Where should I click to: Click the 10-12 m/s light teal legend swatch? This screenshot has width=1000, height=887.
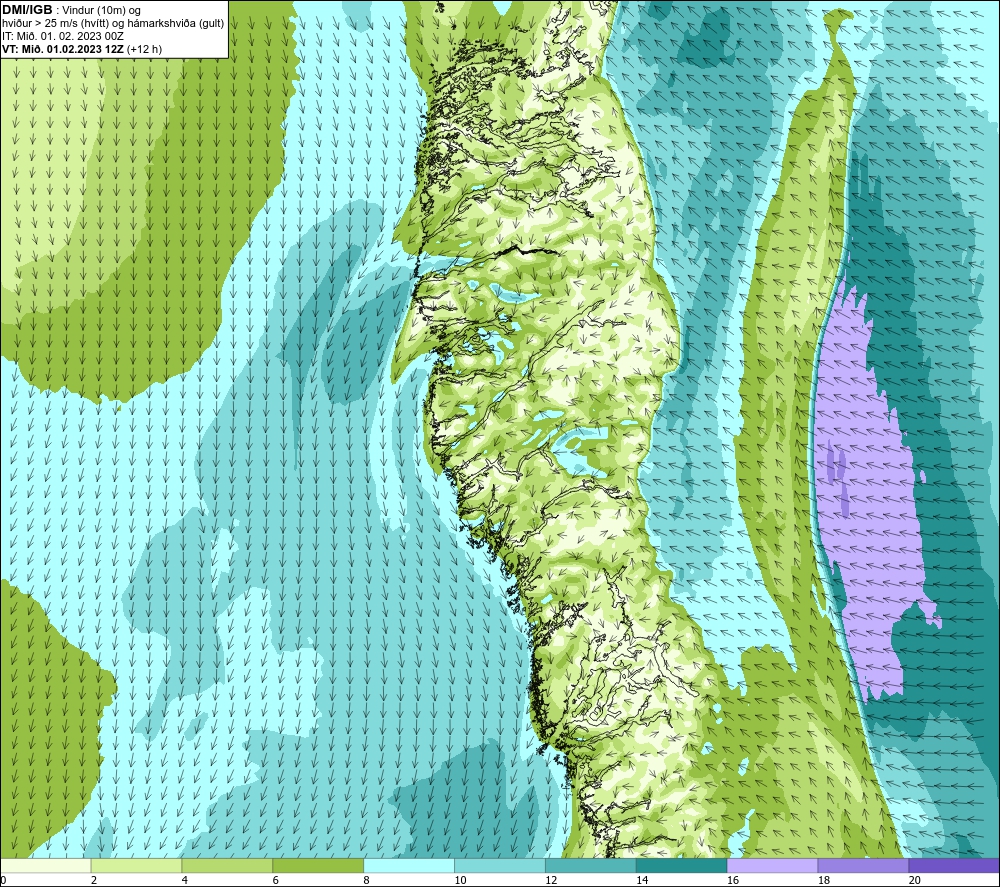click(500, 866)
